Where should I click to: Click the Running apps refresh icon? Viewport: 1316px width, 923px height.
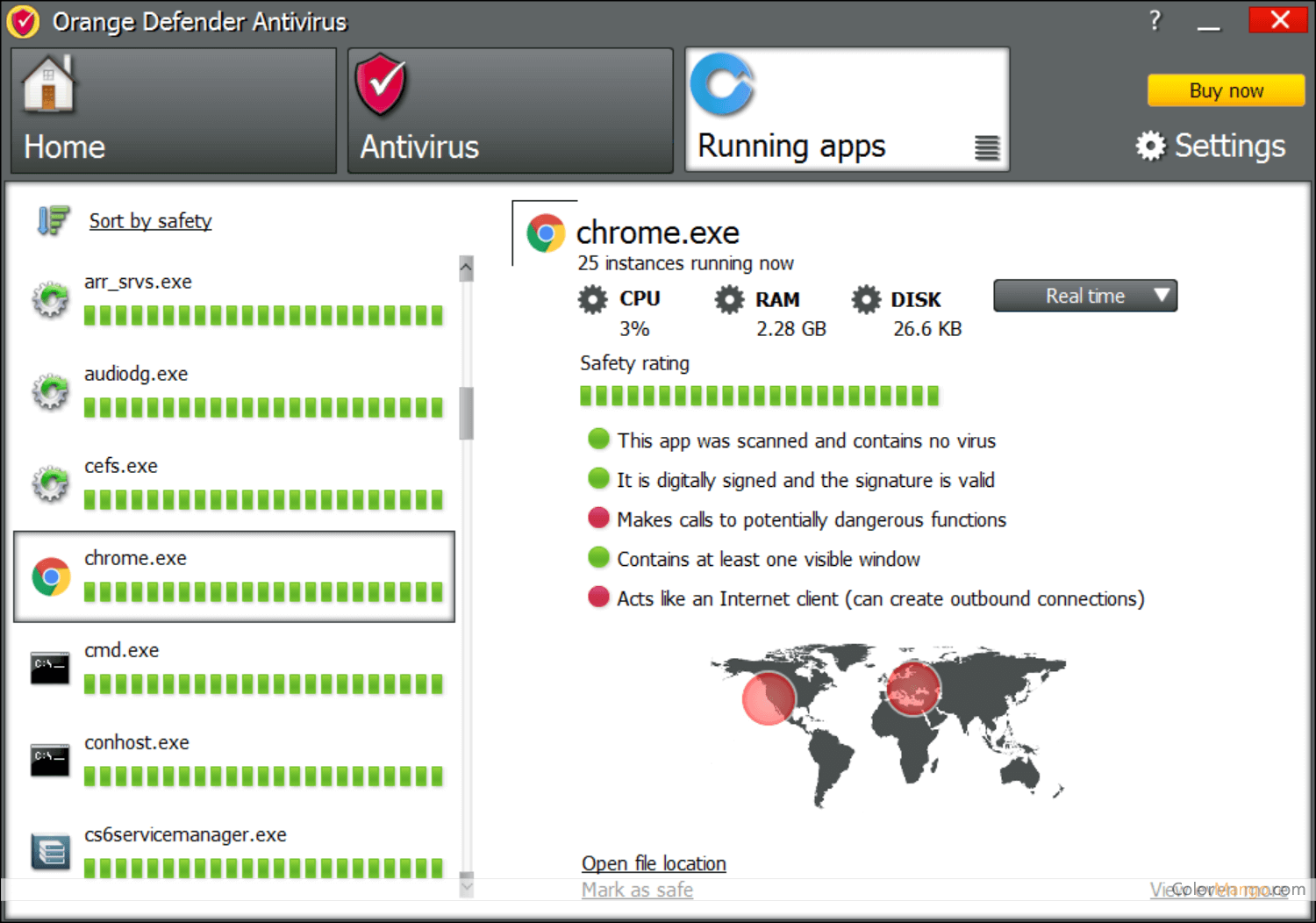(x=722, y=85)
